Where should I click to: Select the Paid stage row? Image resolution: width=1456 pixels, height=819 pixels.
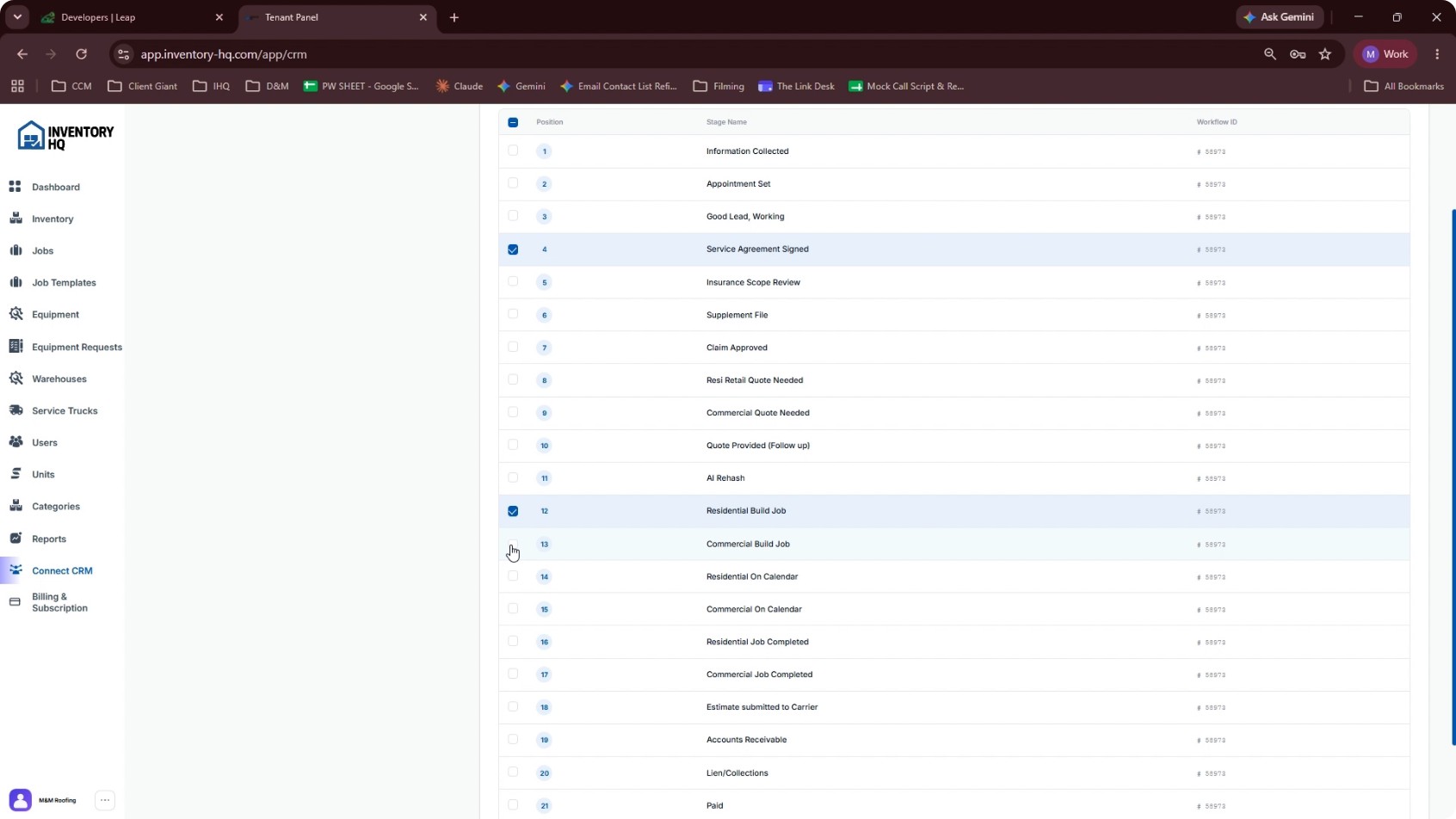[x=953, y=805]
